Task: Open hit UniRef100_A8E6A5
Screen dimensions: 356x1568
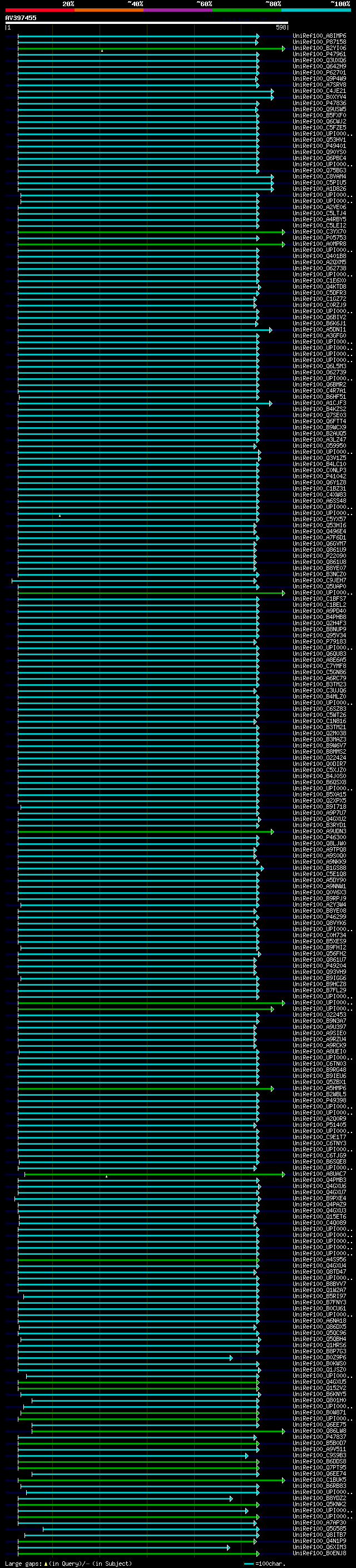Action: tap(319, 660)
